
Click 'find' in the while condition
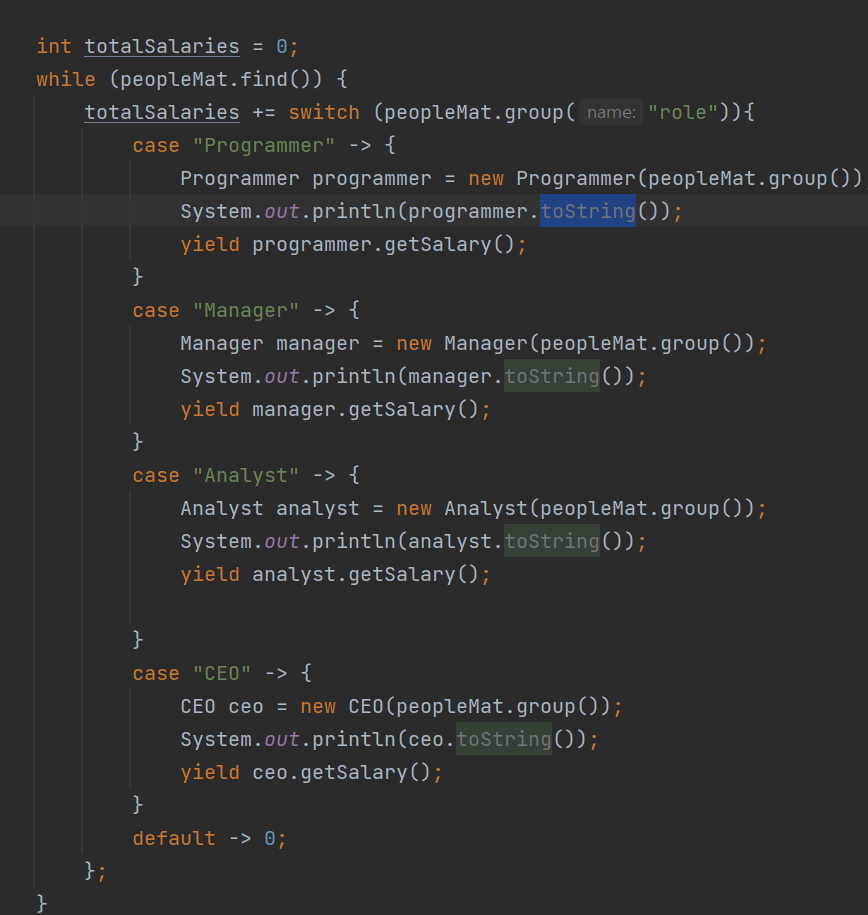pyautogui.click(x=264, y=79)
